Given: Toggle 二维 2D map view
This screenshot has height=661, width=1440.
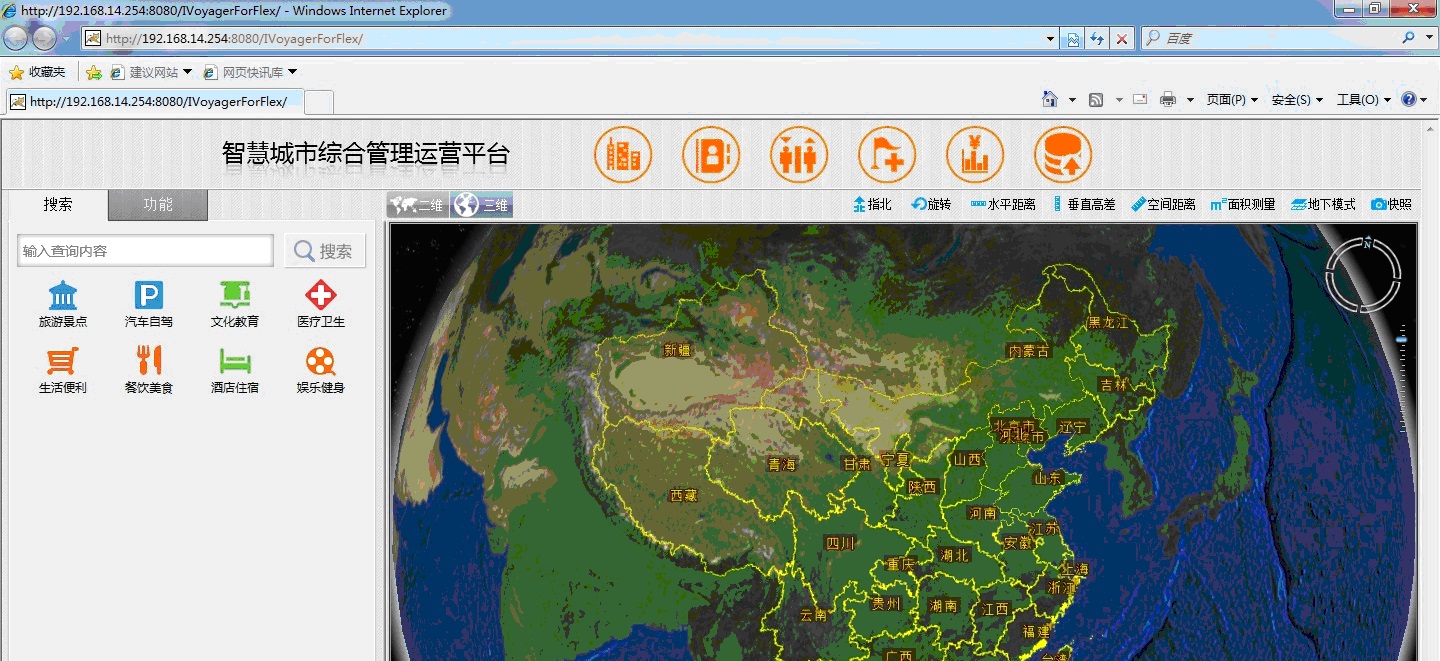Looking at the screenshot, I should 418,205.
